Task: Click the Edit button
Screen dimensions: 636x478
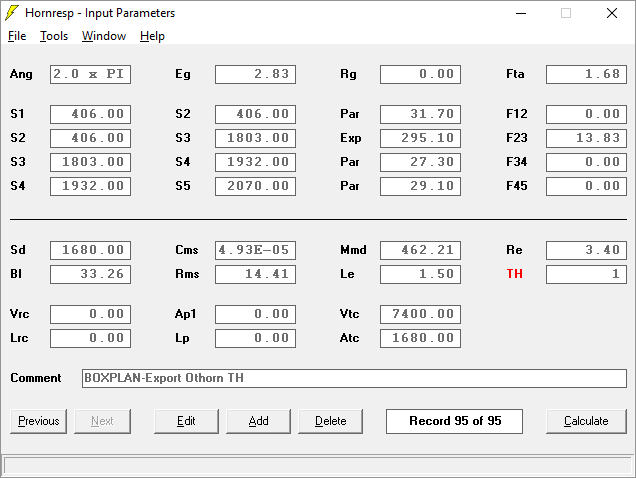Action: point(186,421)
